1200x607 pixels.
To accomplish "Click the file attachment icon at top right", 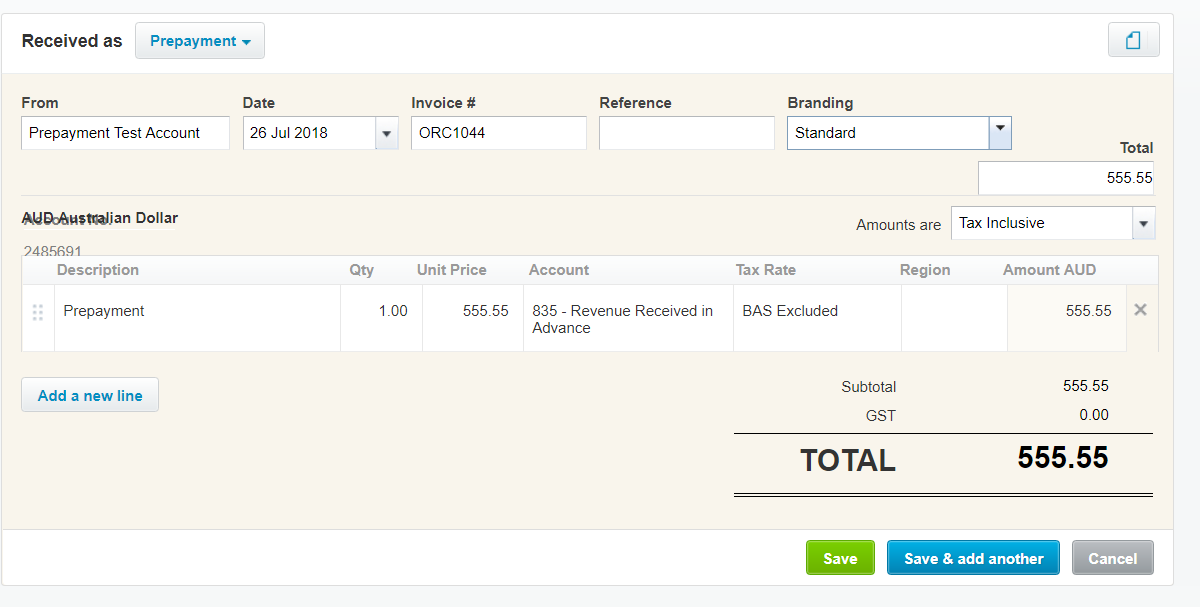I will (1133, 40).
